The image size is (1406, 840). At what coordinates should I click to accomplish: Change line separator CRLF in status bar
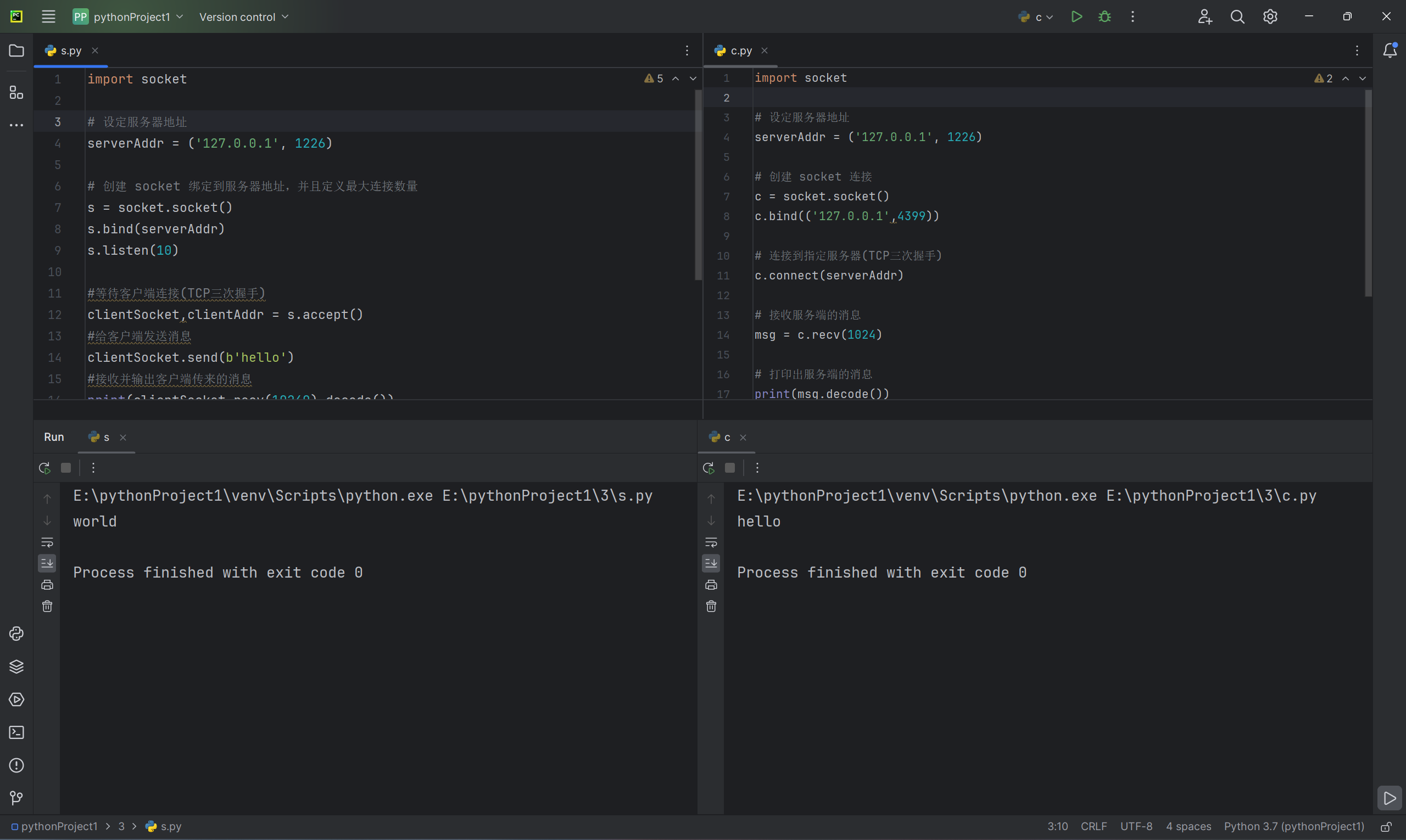pos(1093,827)
